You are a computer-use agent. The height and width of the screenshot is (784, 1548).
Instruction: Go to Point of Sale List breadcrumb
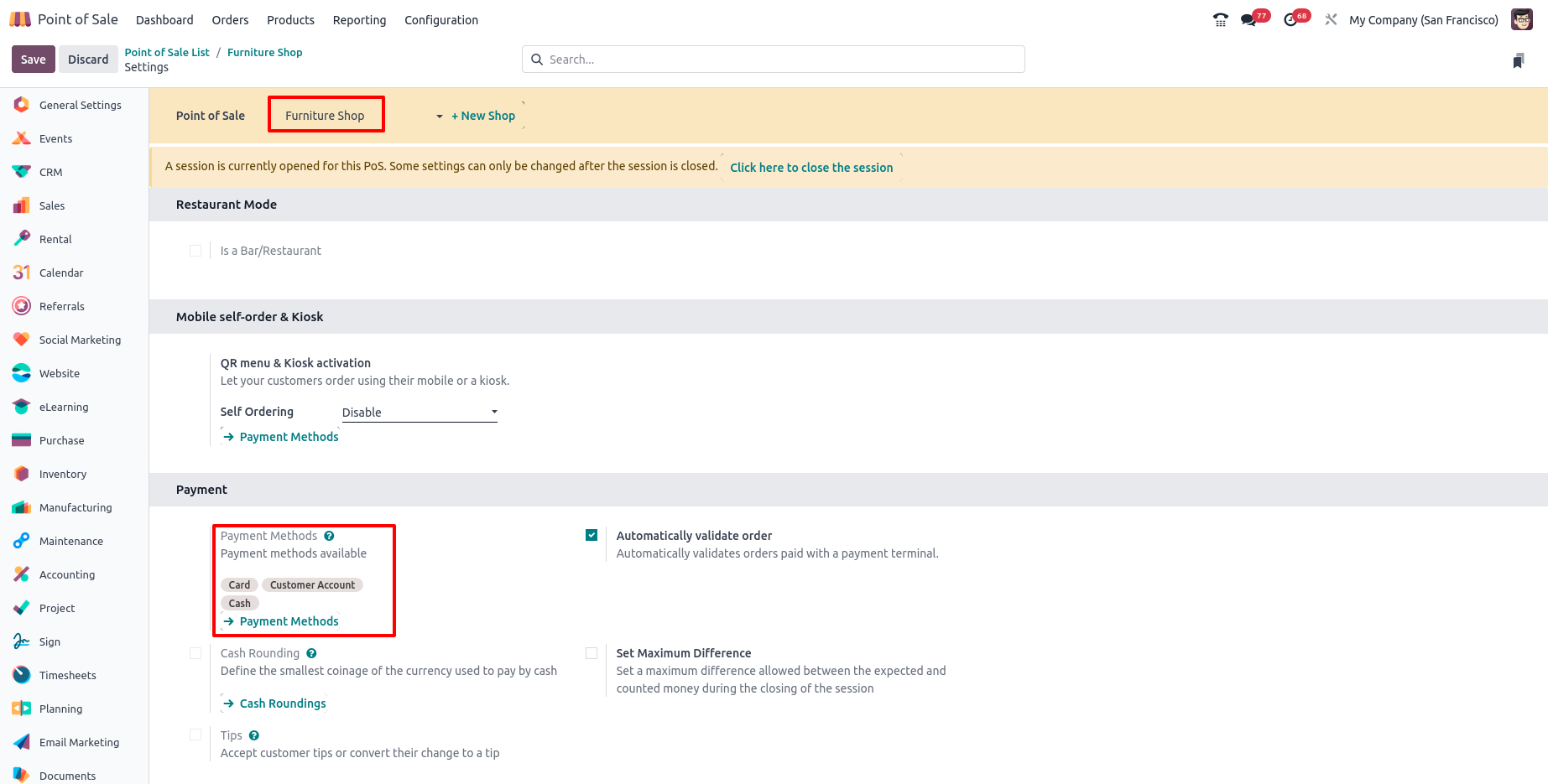point(167,52)
